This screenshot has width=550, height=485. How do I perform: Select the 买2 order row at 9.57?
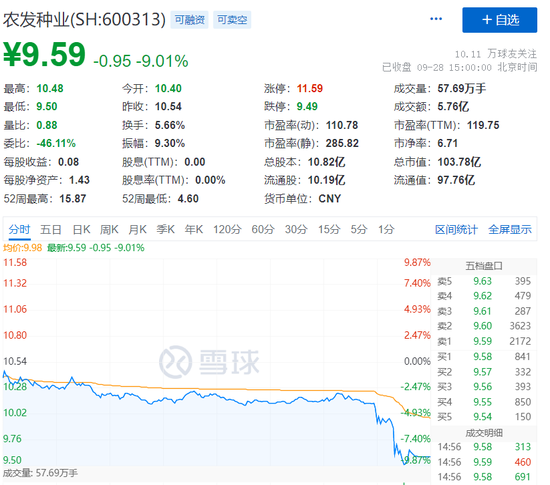point(484,372)
